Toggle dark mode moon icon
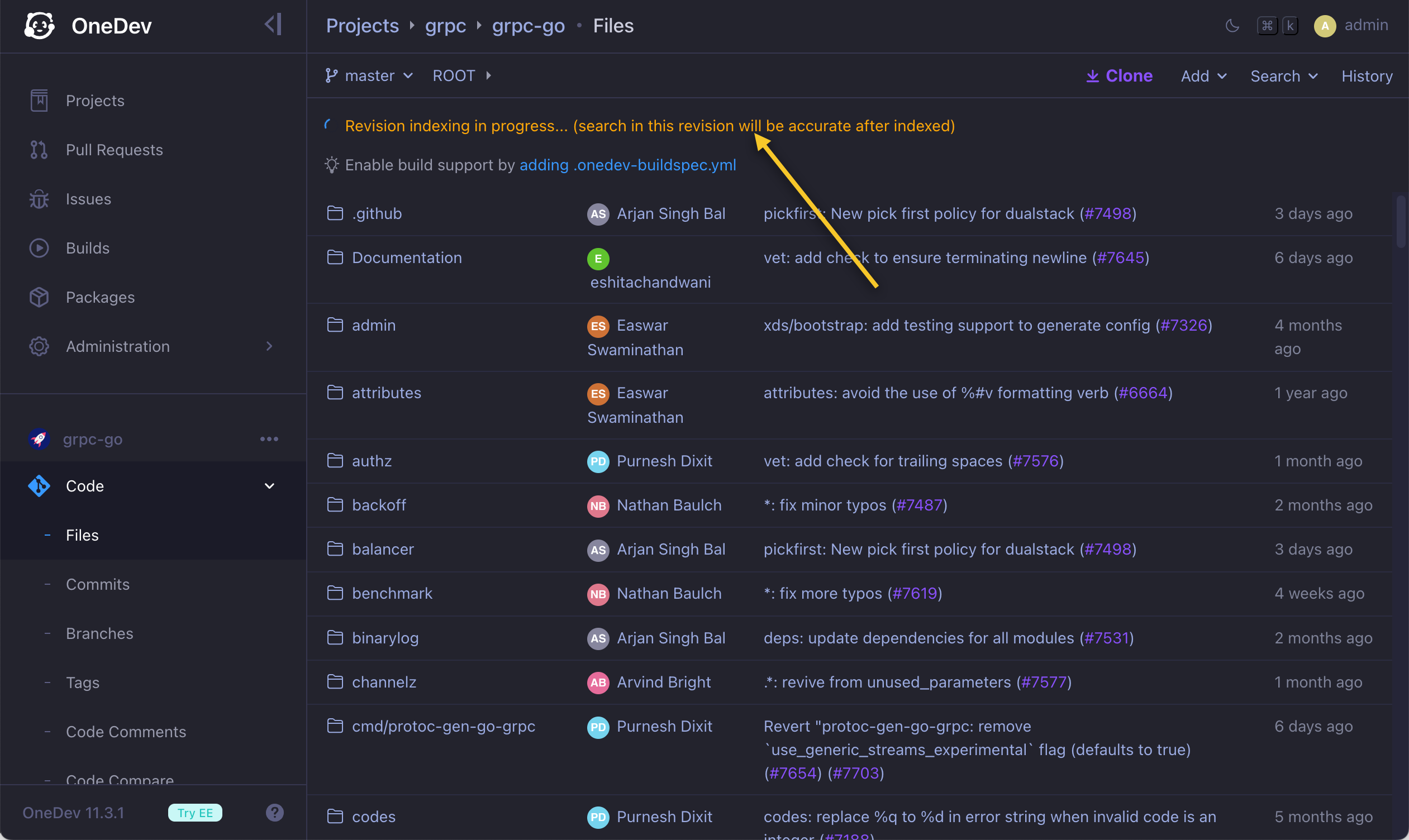 click(x=1232, y=26)
